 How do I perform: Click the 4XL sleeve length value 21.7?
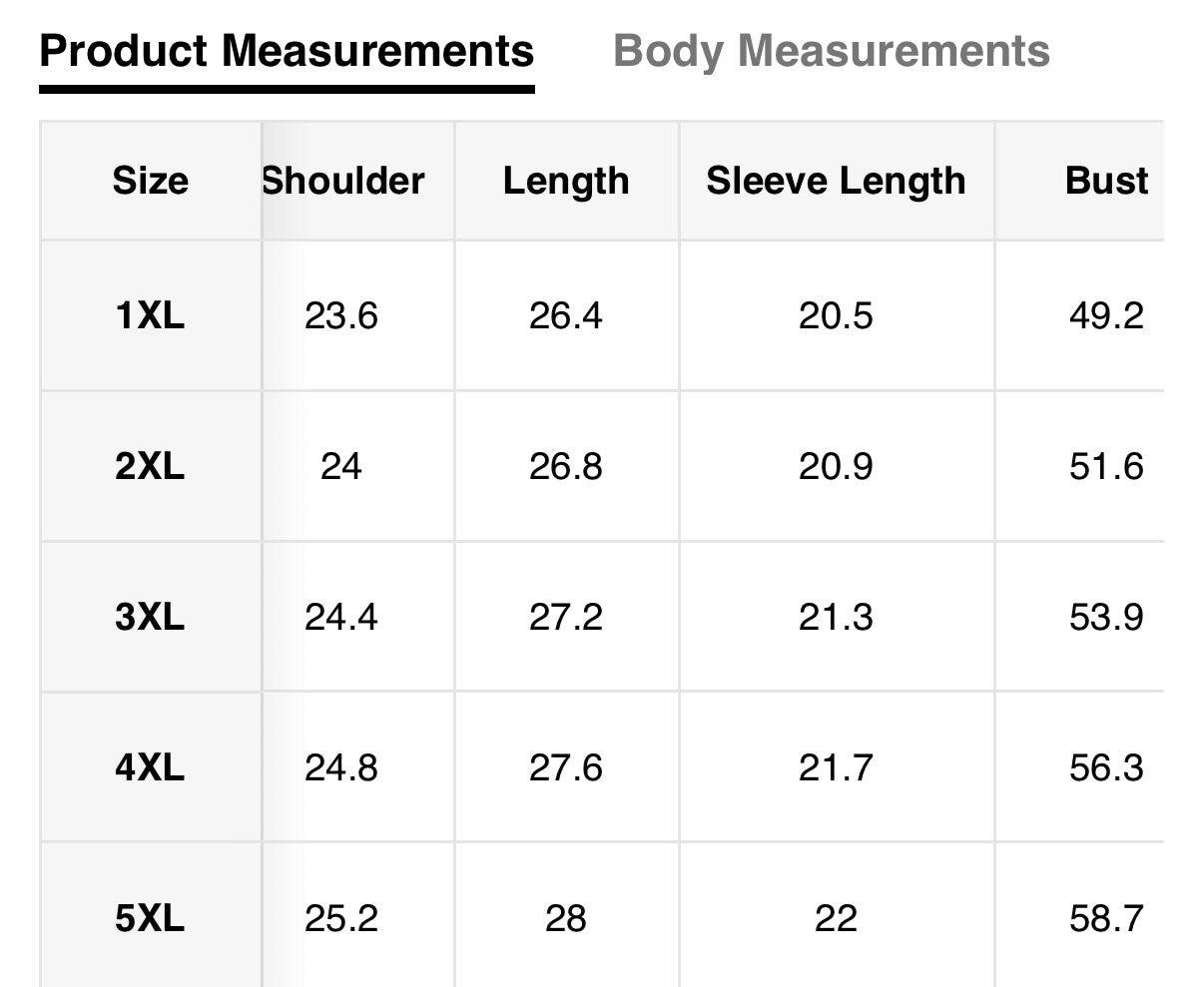coord(836,767)
